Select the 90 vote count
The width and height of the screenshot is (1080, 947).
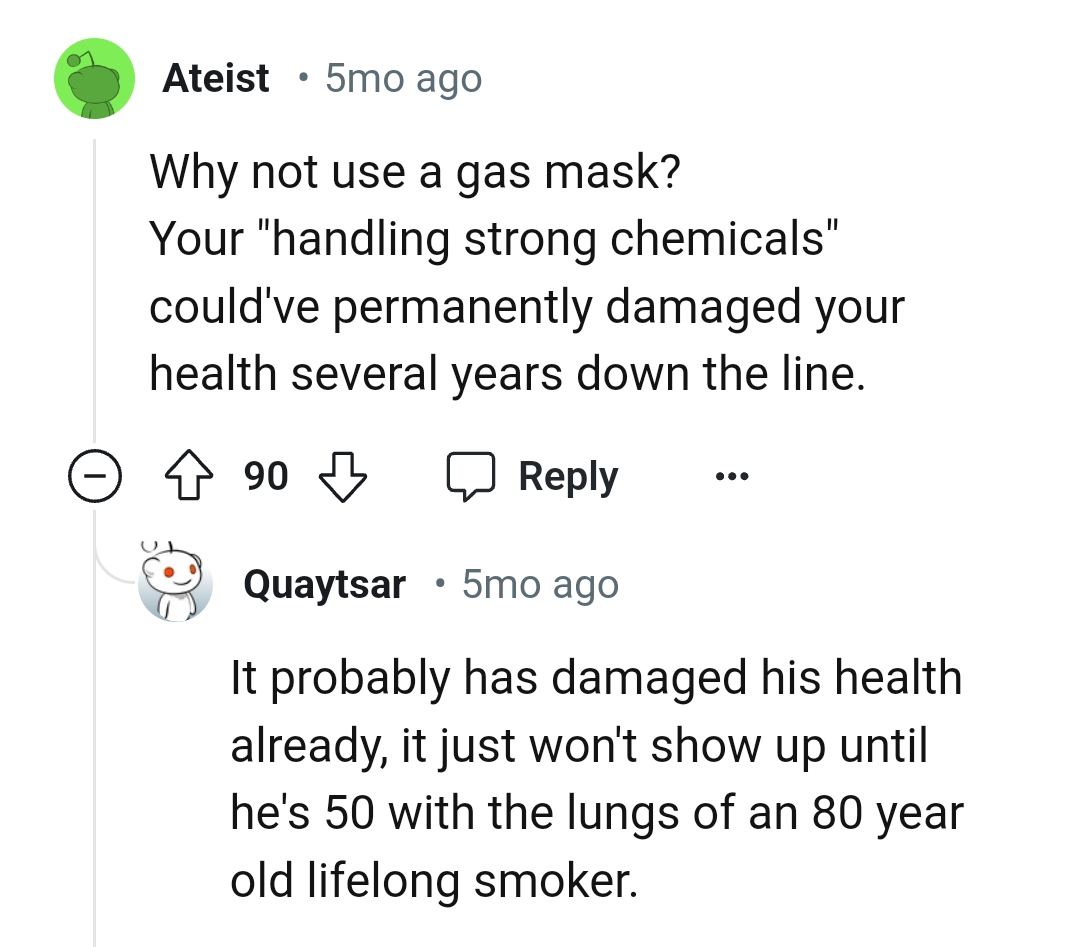tap(263, 477)
